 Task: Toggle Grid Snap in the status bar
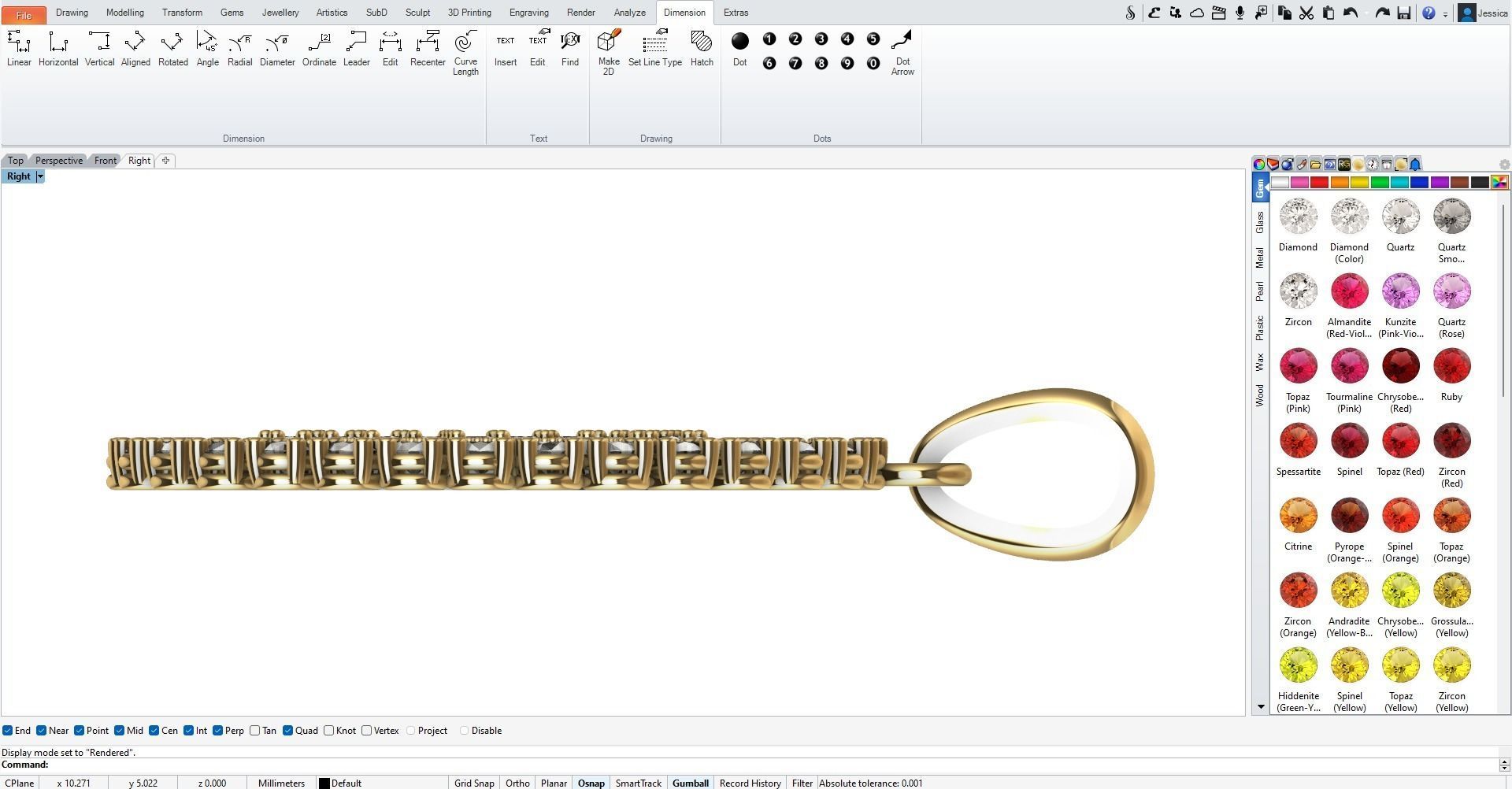pyautogui.click(x=474, y=783)
